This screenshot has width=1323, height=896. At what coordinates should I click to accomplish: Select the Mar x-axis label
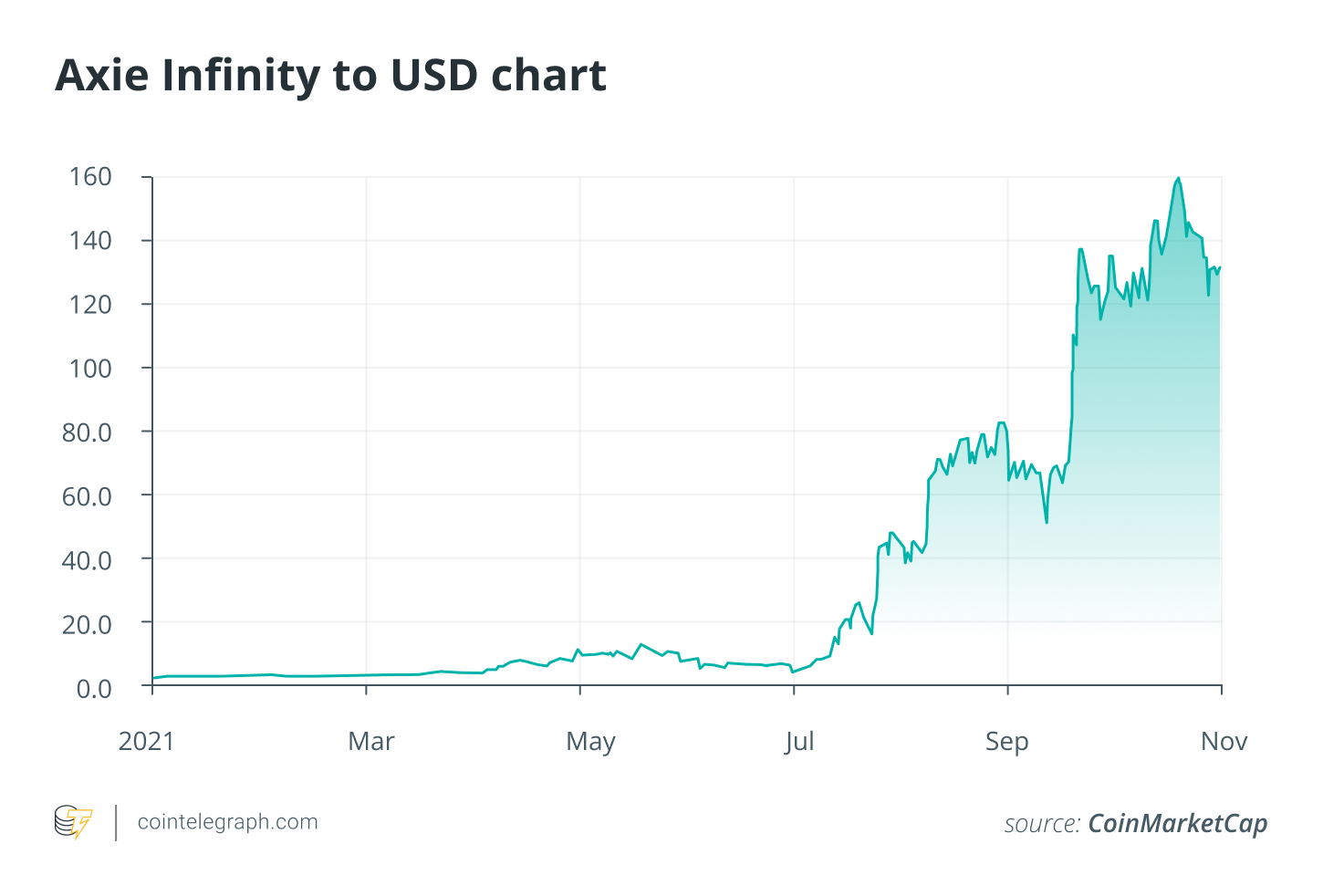[370, 741]
